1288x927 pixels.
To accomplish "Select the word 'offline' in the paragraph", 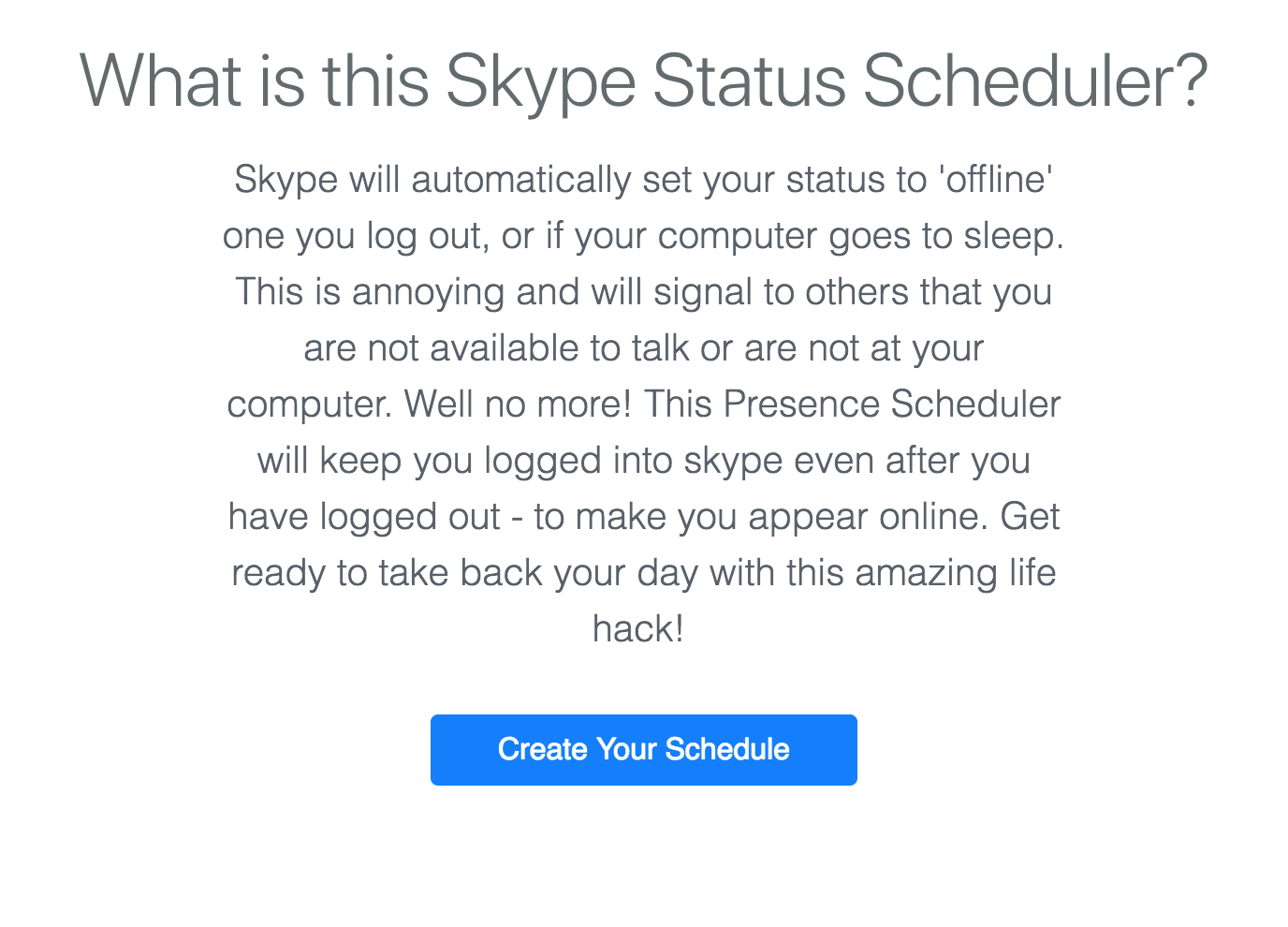I will click(993, 179).
